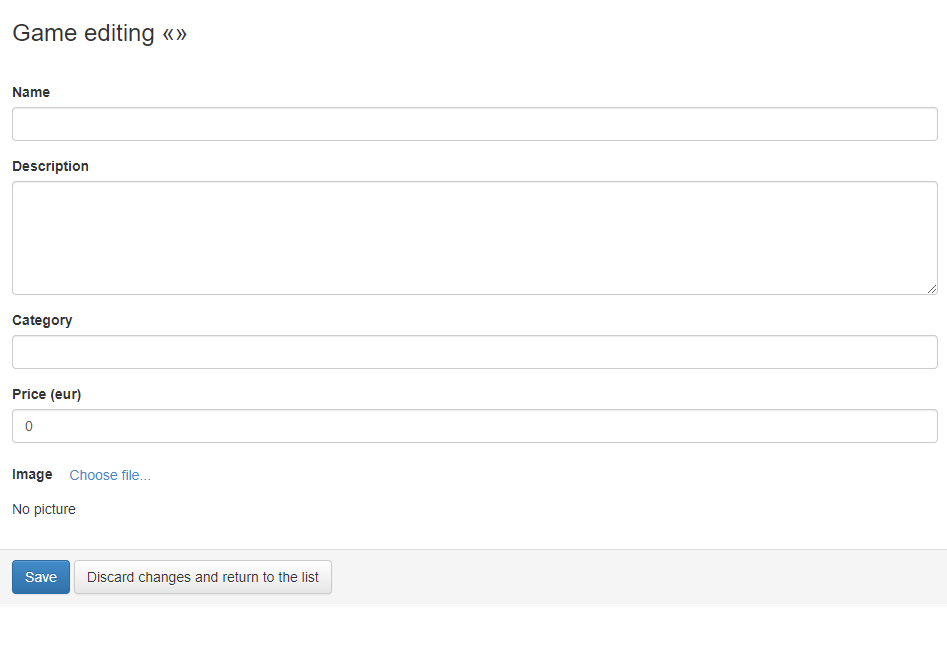The height and width of the screenshot is (662, 947).
Task: Open the Choose file... image link
Action: point(110,475)
